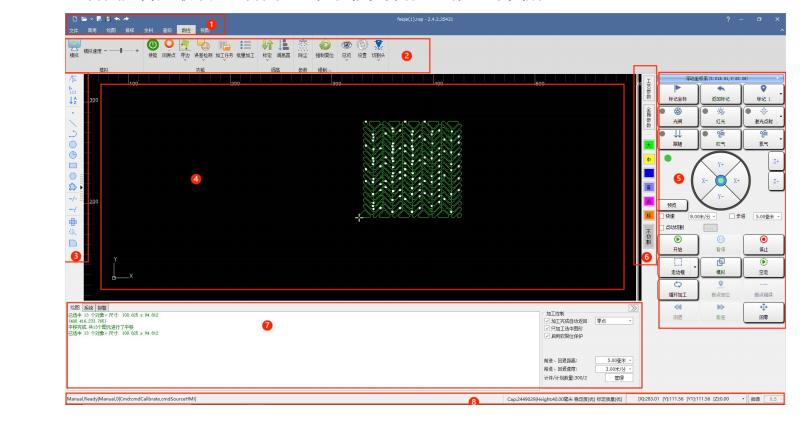The image size is (808, 428).
Task: Click the Simulate monitor icon in ribbon
Action: (74, 45)
